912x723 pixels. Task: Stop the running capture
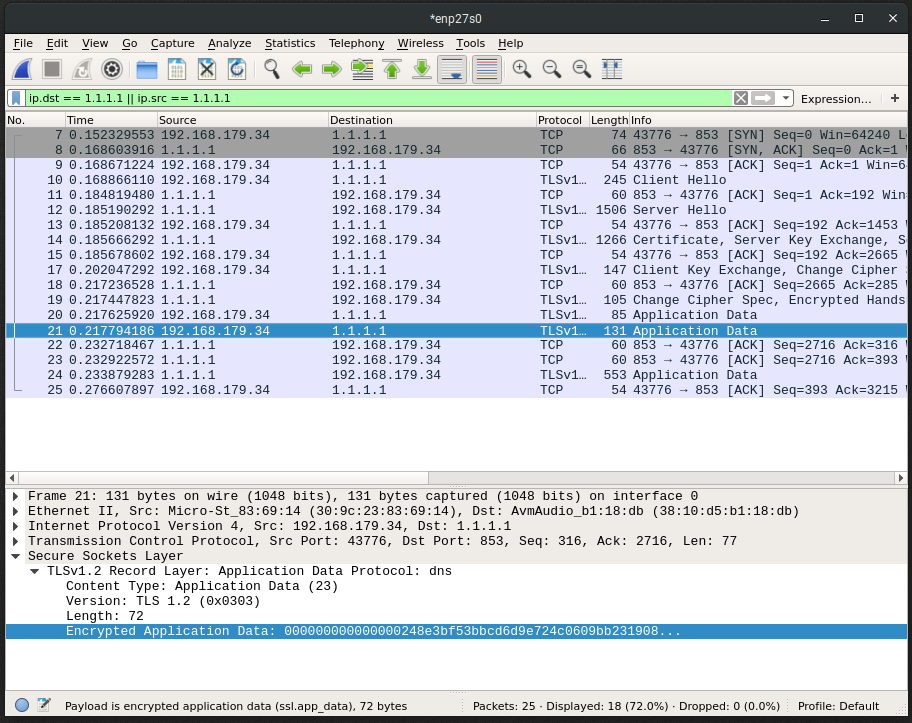(52, 69)
